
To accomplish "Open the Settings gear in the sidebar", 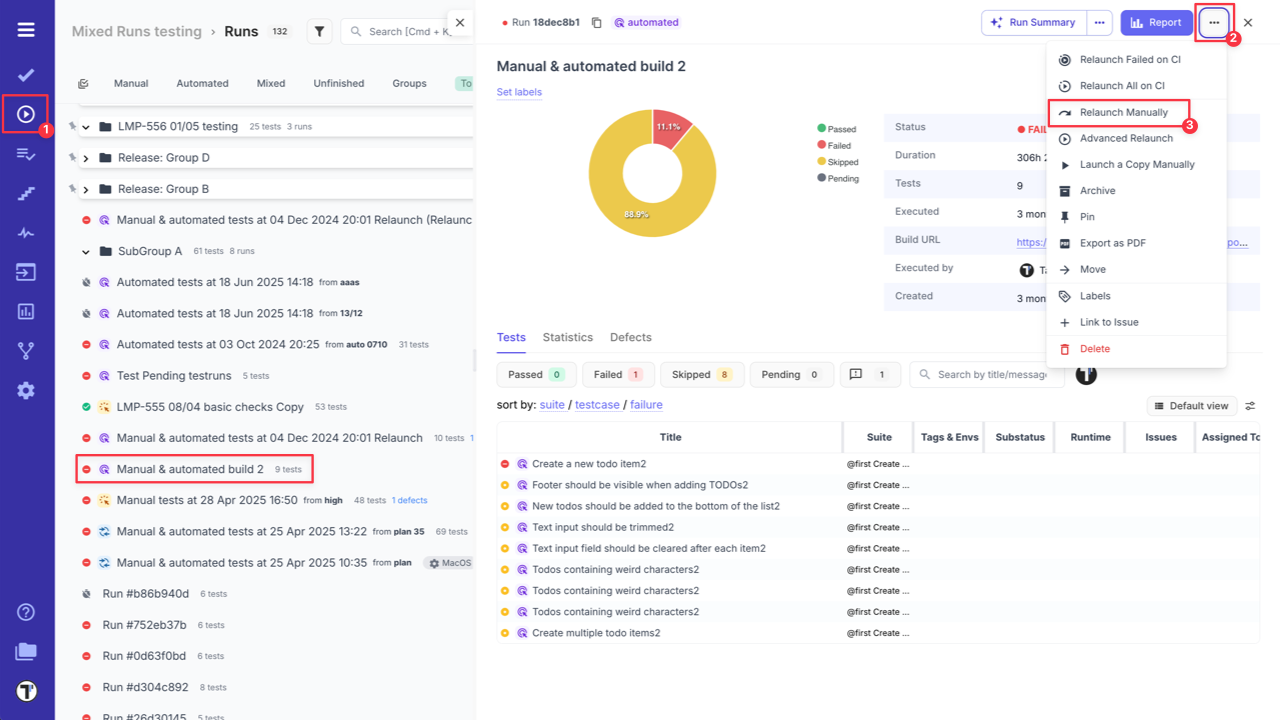I will coord(25,390).
